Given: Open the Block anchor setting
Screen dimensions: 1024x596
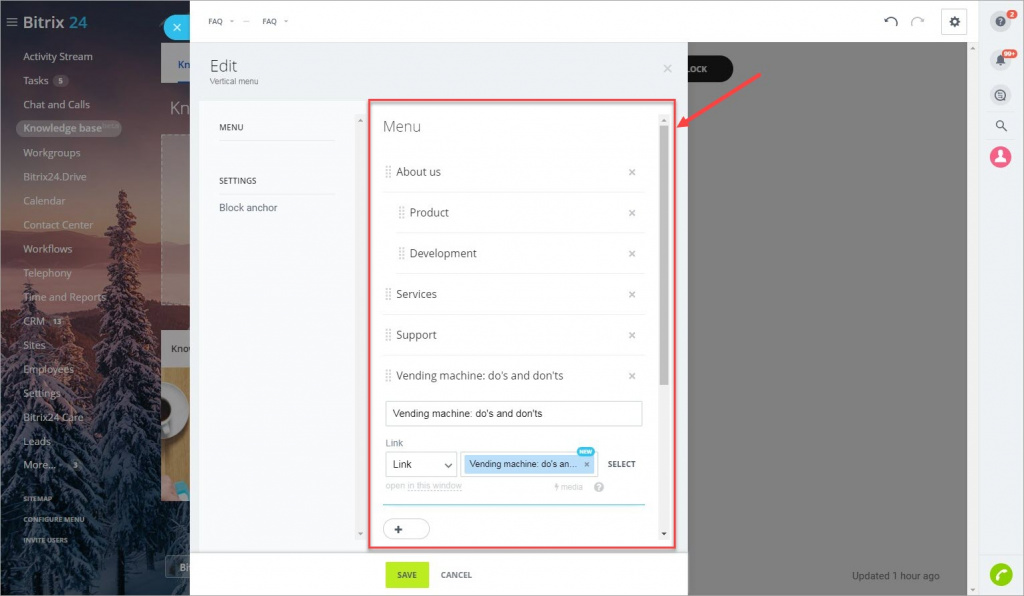Looking at the screenshot, I should point(248,208).
